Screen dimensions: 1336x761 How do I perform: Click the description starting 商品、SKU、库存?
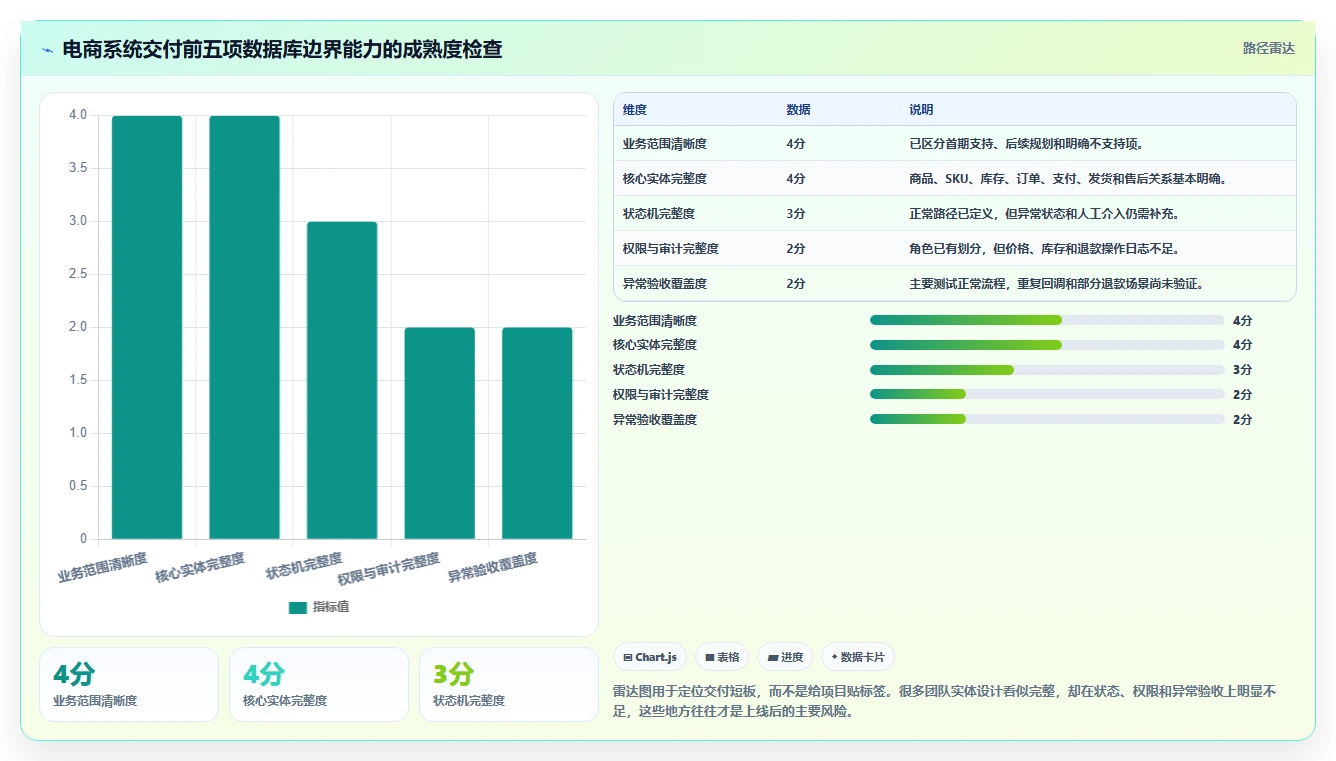pyautogui.click(x=1068, y=179)
